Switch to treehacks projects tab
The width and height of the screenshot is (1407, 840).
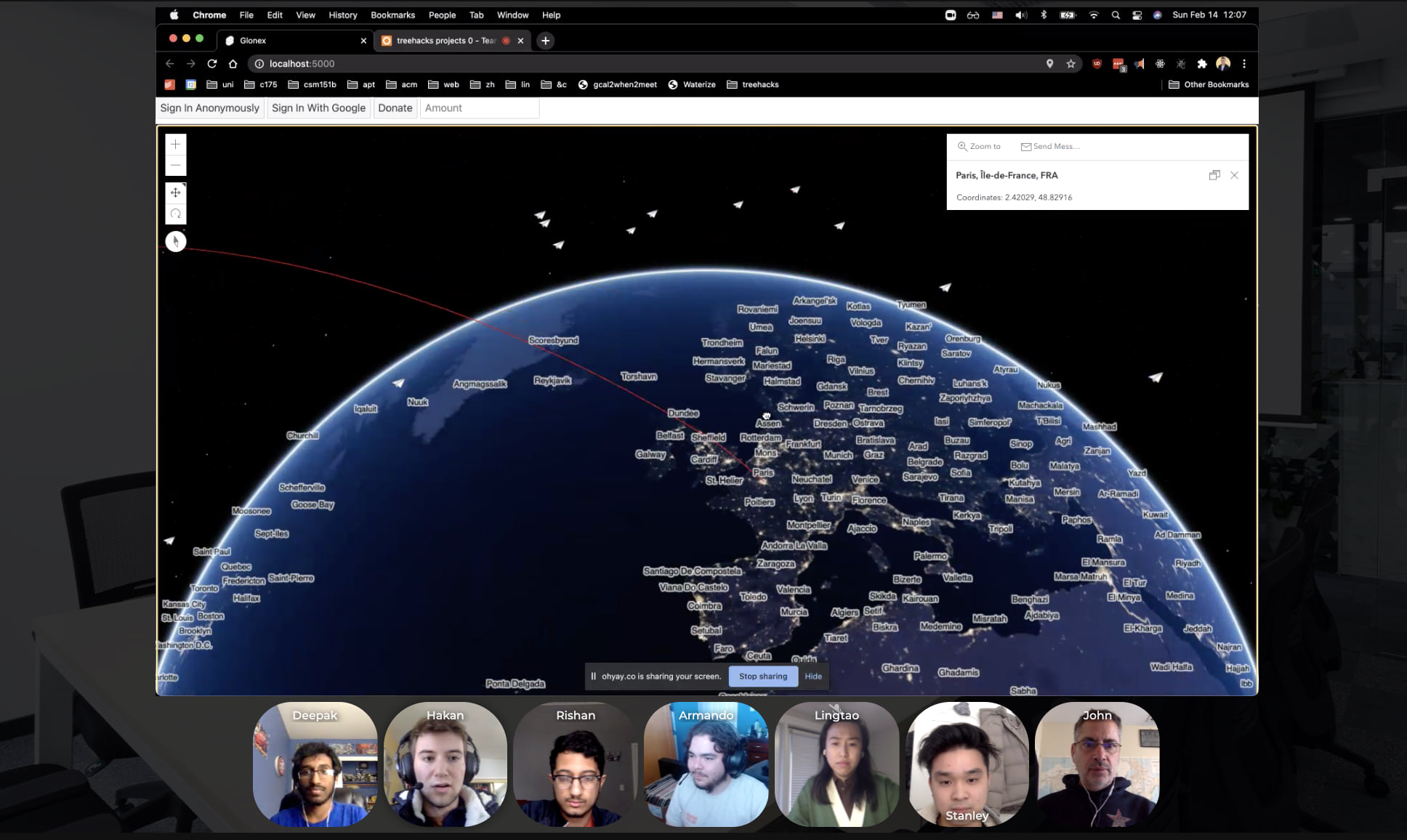click(446, 41)
